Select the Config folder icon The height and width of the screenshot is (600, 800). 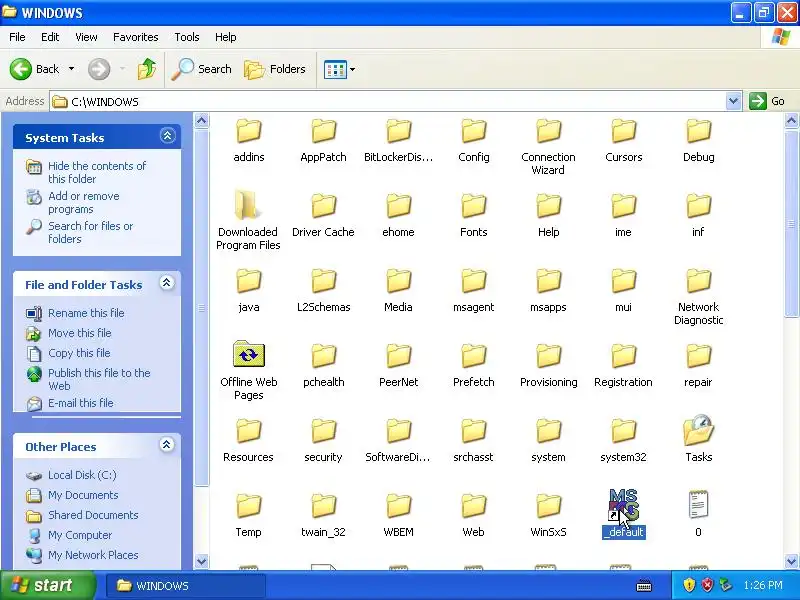[473, 131]
